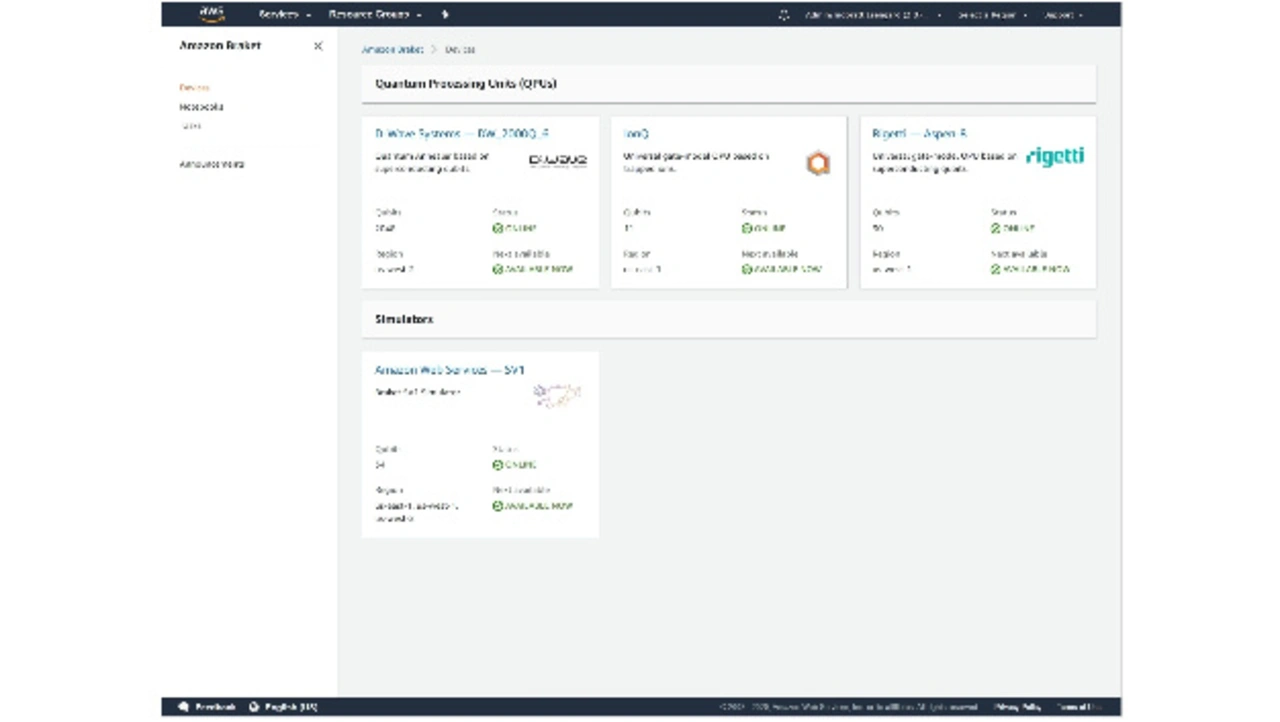Viewport: 1280px width, 722px height.
Task: Open the Amazon Web Services SV1 simulator link
Action: (x=449, y=370)
